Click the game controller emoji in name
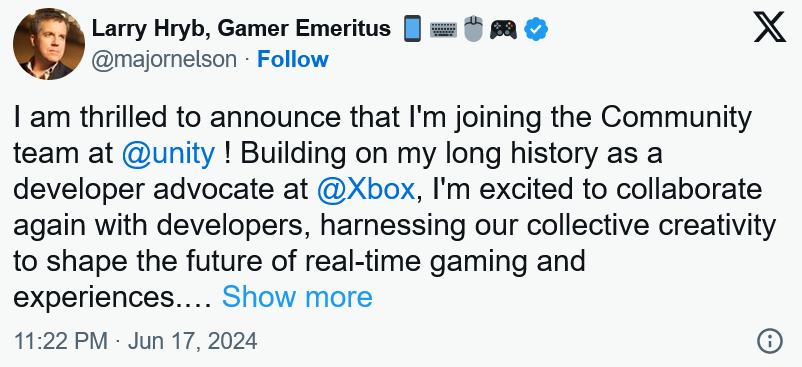This screenshot has width=802, height=367. [x=503, y=30]
